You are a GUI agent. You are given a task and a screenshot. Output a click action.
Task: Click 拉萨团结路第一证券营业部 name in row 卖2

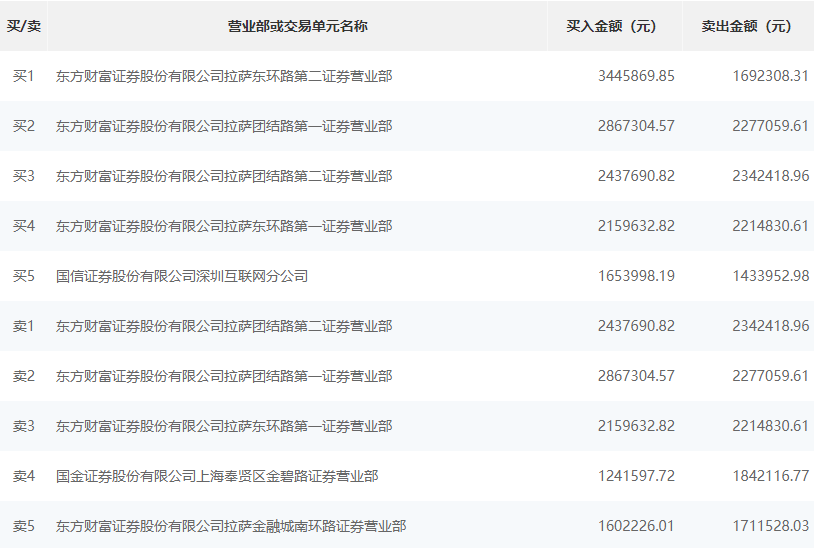pyautogui.click(x=224, y=376)
